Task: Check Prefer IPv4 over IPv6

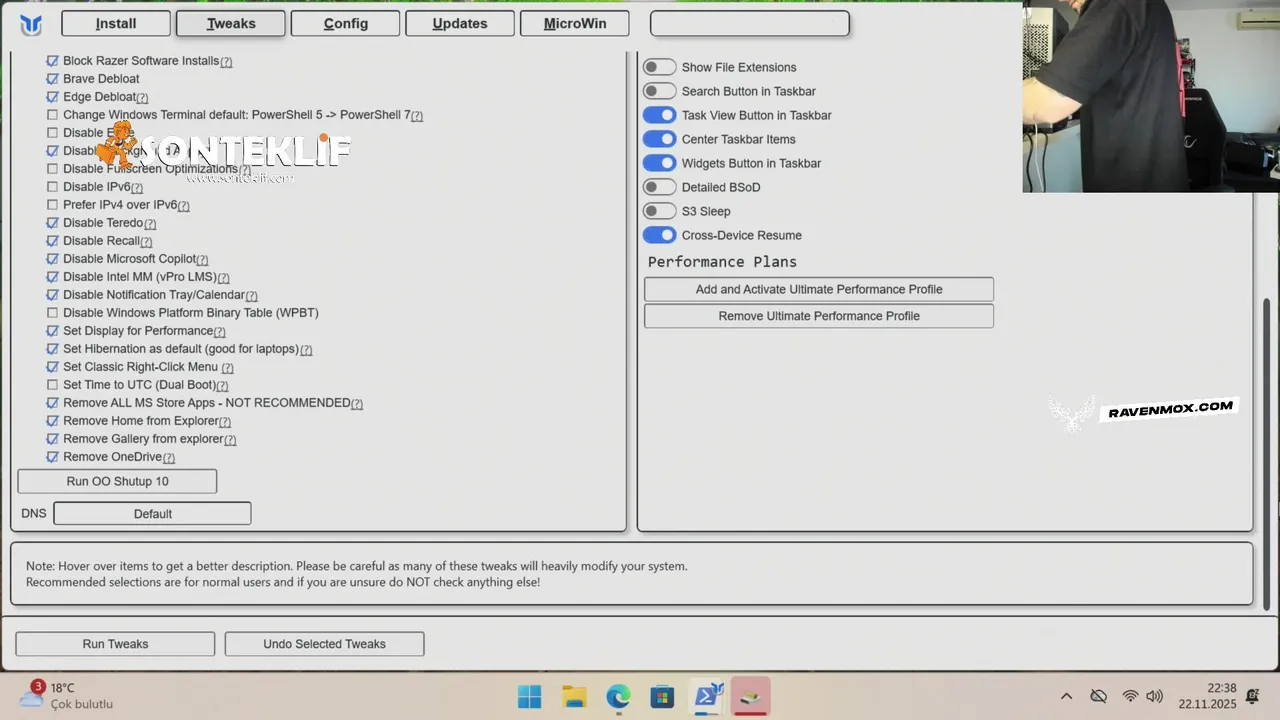Action: [x=53, y=205]
